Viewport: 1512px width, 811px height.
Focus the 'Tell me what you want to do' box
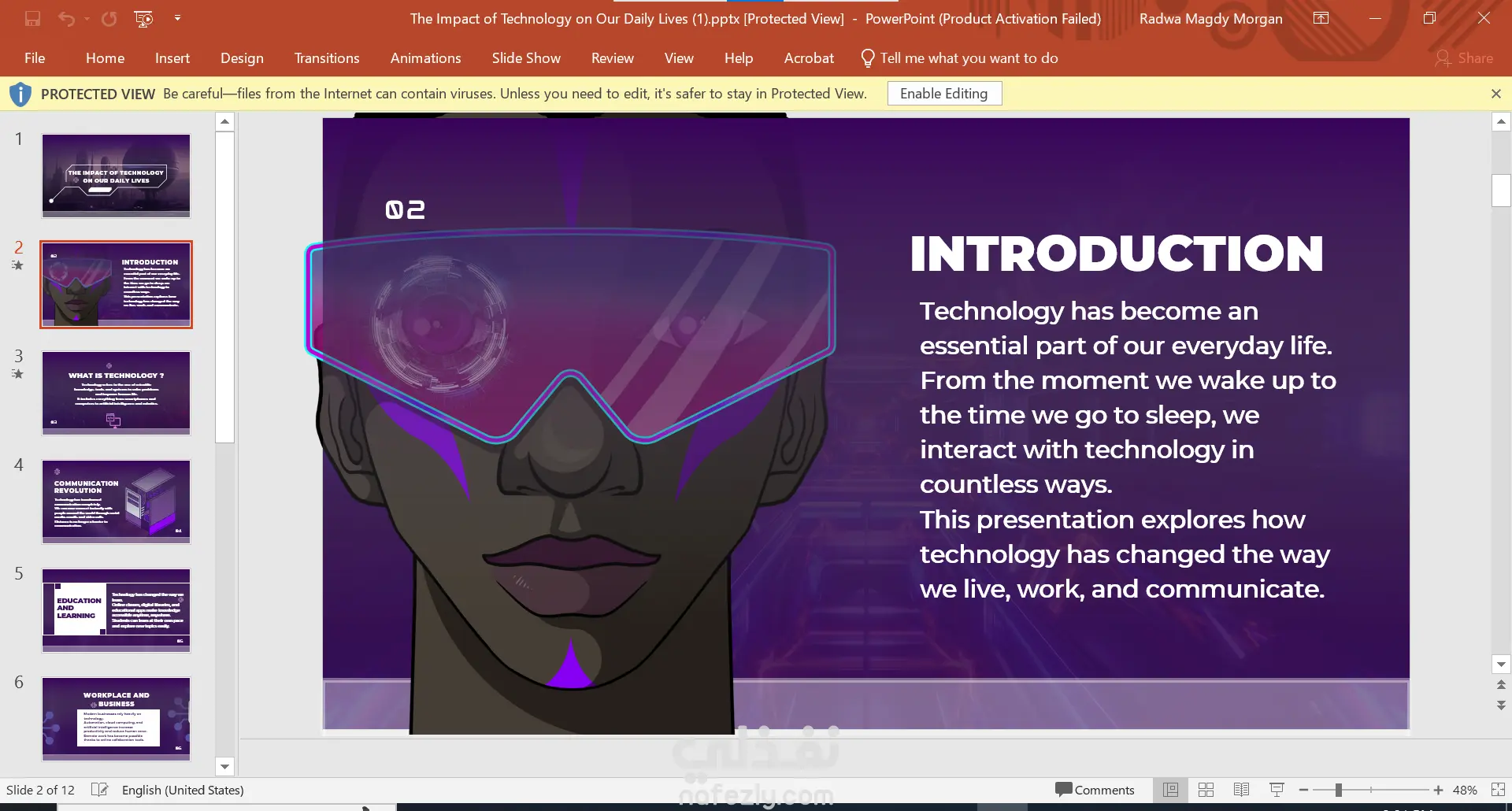[969, 58]
